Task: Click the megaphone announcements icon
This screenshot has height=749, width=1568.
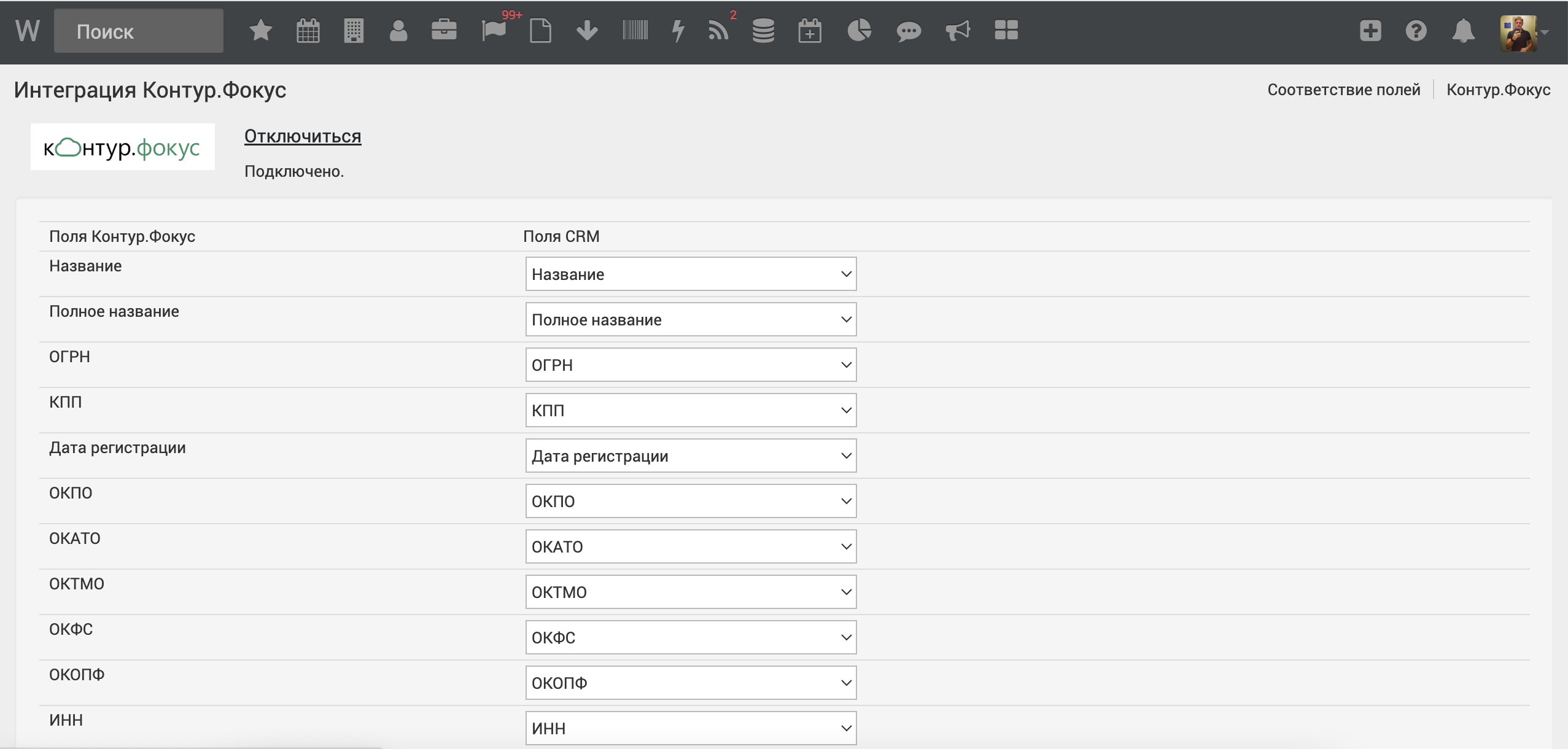Action: click(x=957, y=30)
